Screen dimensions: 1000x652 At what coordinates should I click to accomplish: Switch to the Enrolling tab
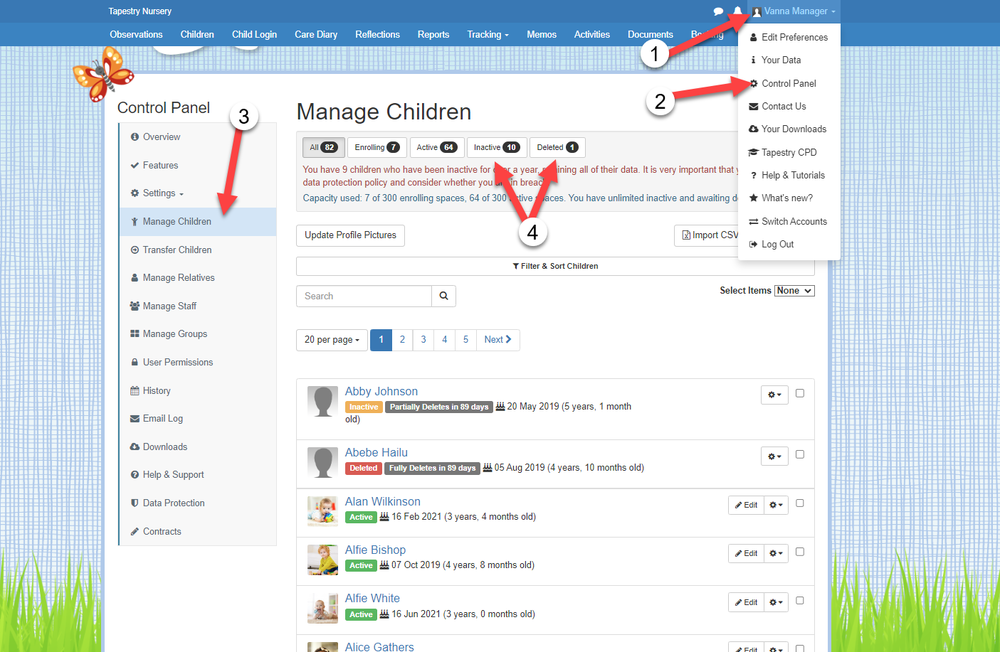(x=377, y=147)
